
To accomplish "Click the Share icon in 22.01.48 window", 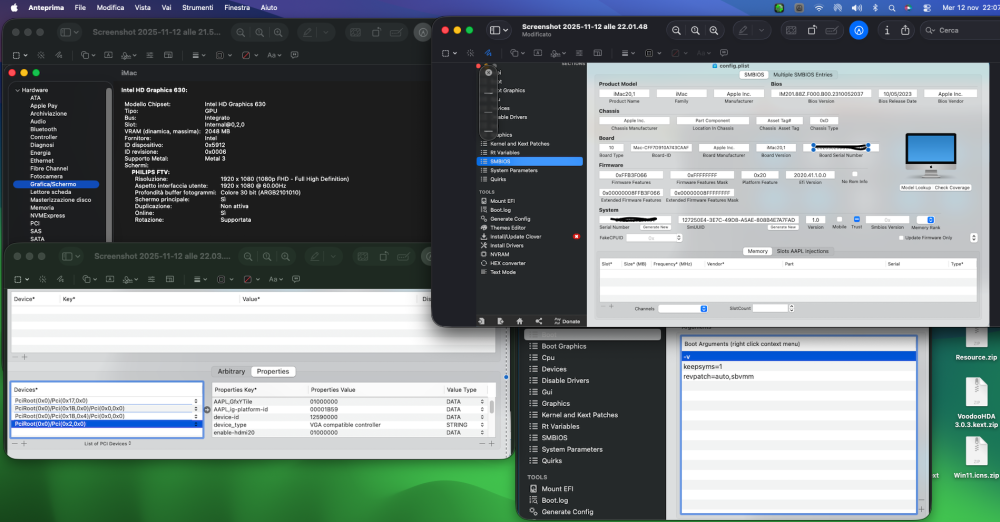I will (905, 30).
